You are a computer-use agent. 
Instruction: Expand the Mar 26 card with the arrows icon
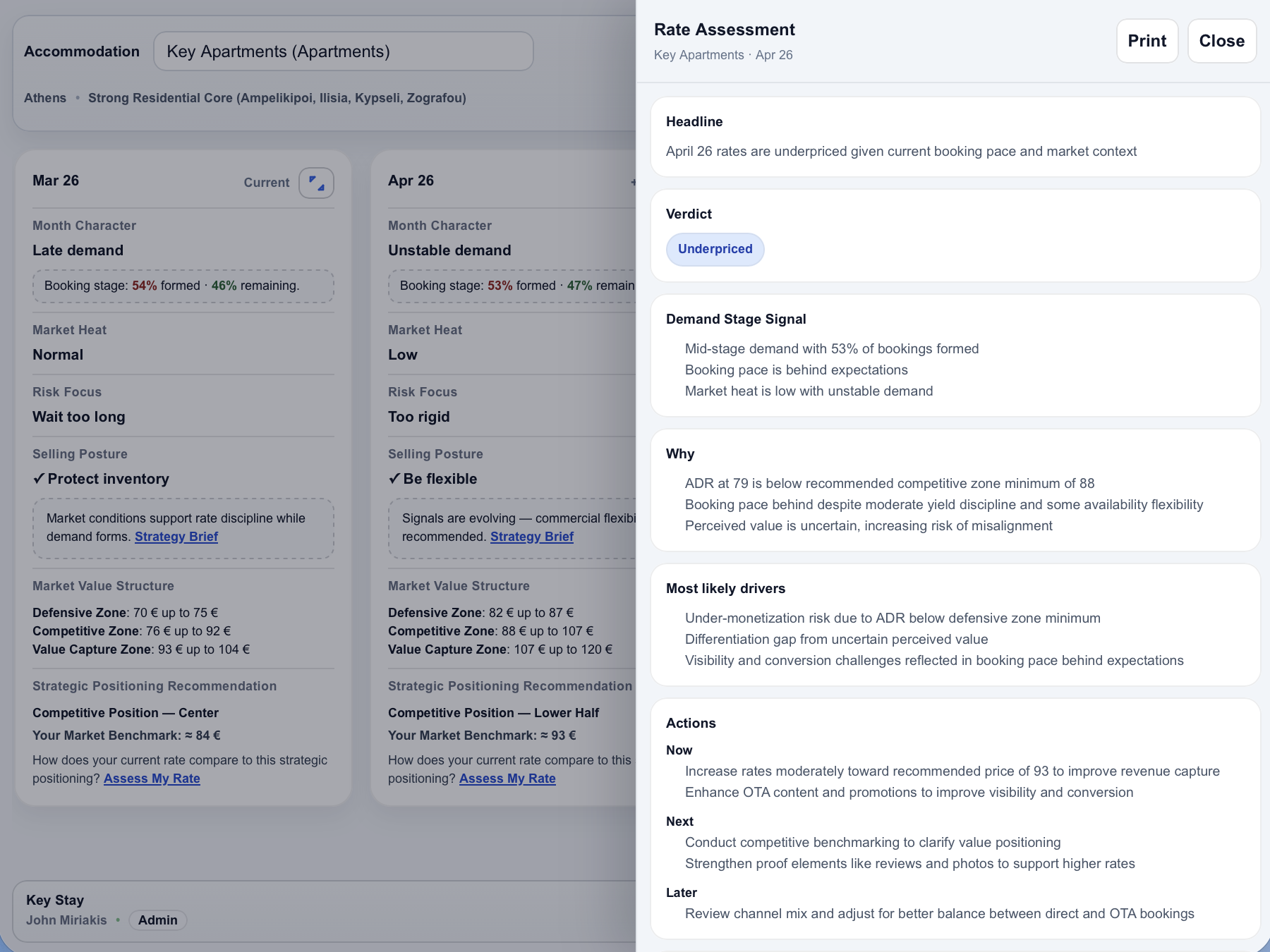point(316,183)
